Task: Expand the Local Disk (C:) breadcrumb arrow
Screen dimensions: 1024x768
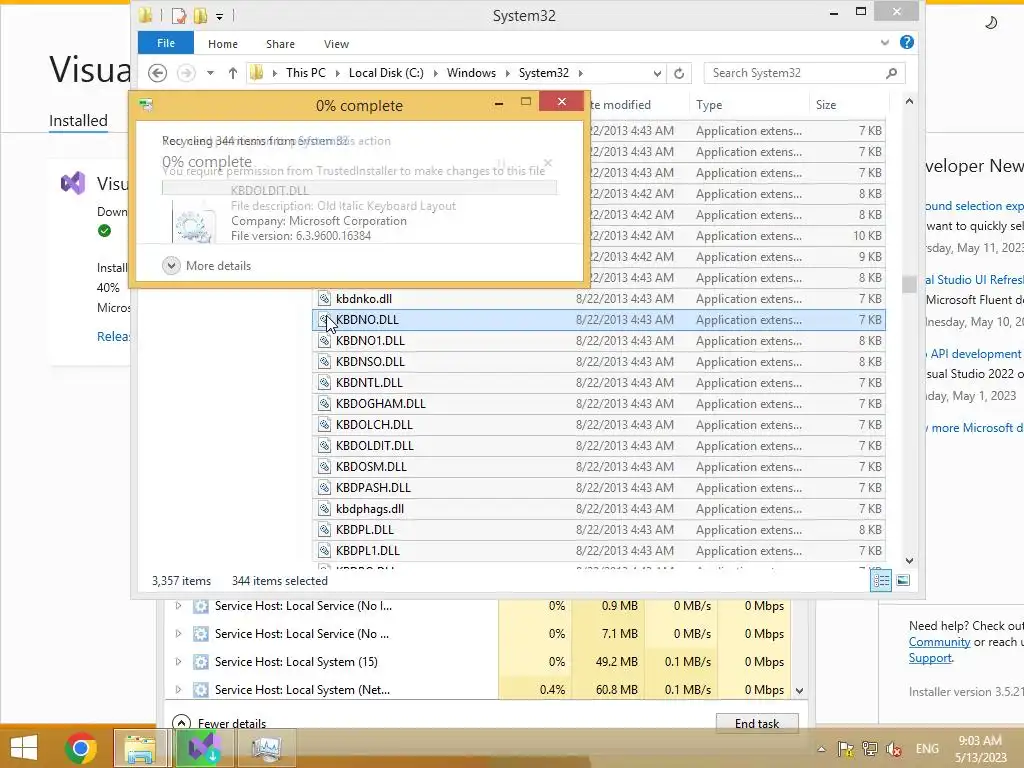Action: tap(436, 73)
